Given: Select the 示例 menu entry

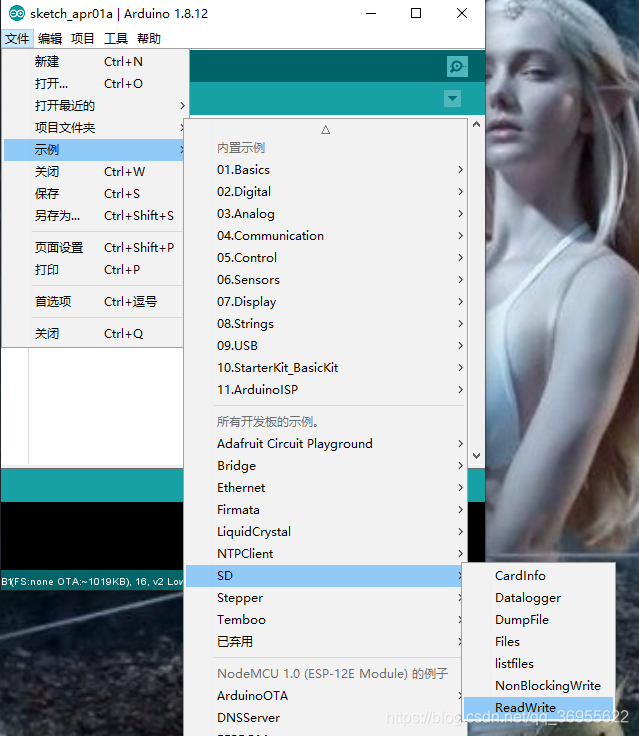Looking at the screenshot, I should point(94,150).
